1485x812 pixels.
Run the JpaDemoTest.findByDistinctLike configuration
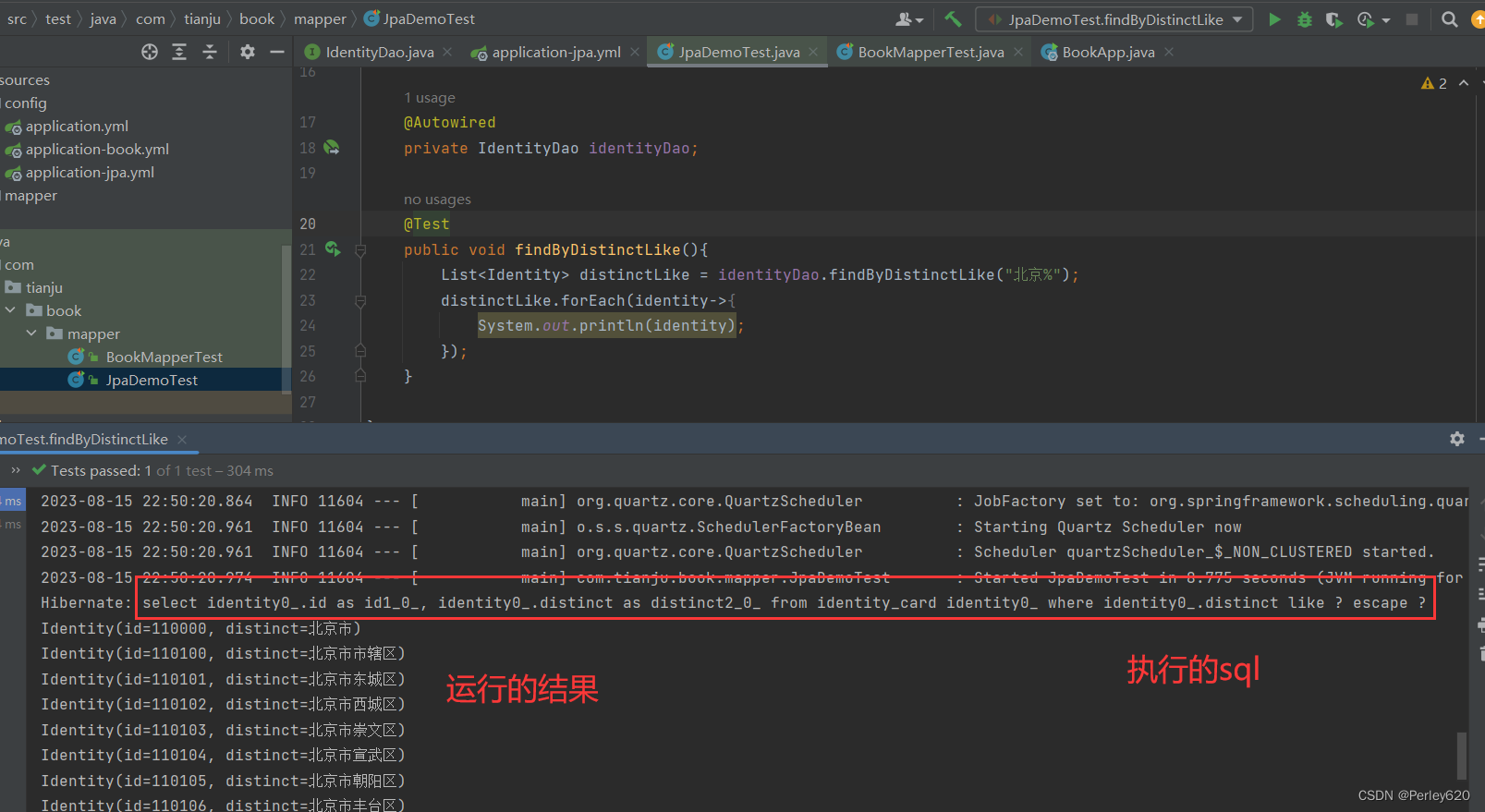[x=1274, y=19]
